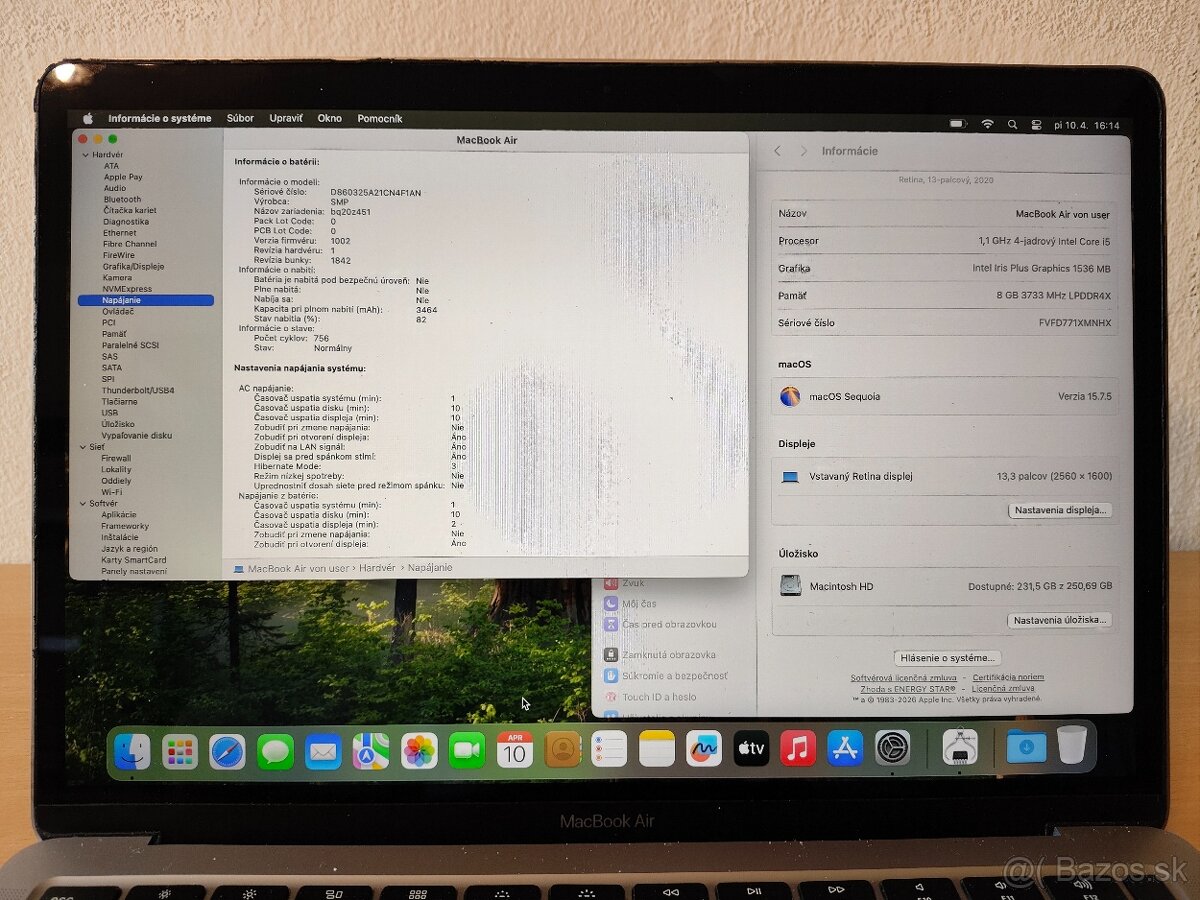Start Apple Music from the Dock
Viewport: 1200px width, 900px height.
coord(798,748)
